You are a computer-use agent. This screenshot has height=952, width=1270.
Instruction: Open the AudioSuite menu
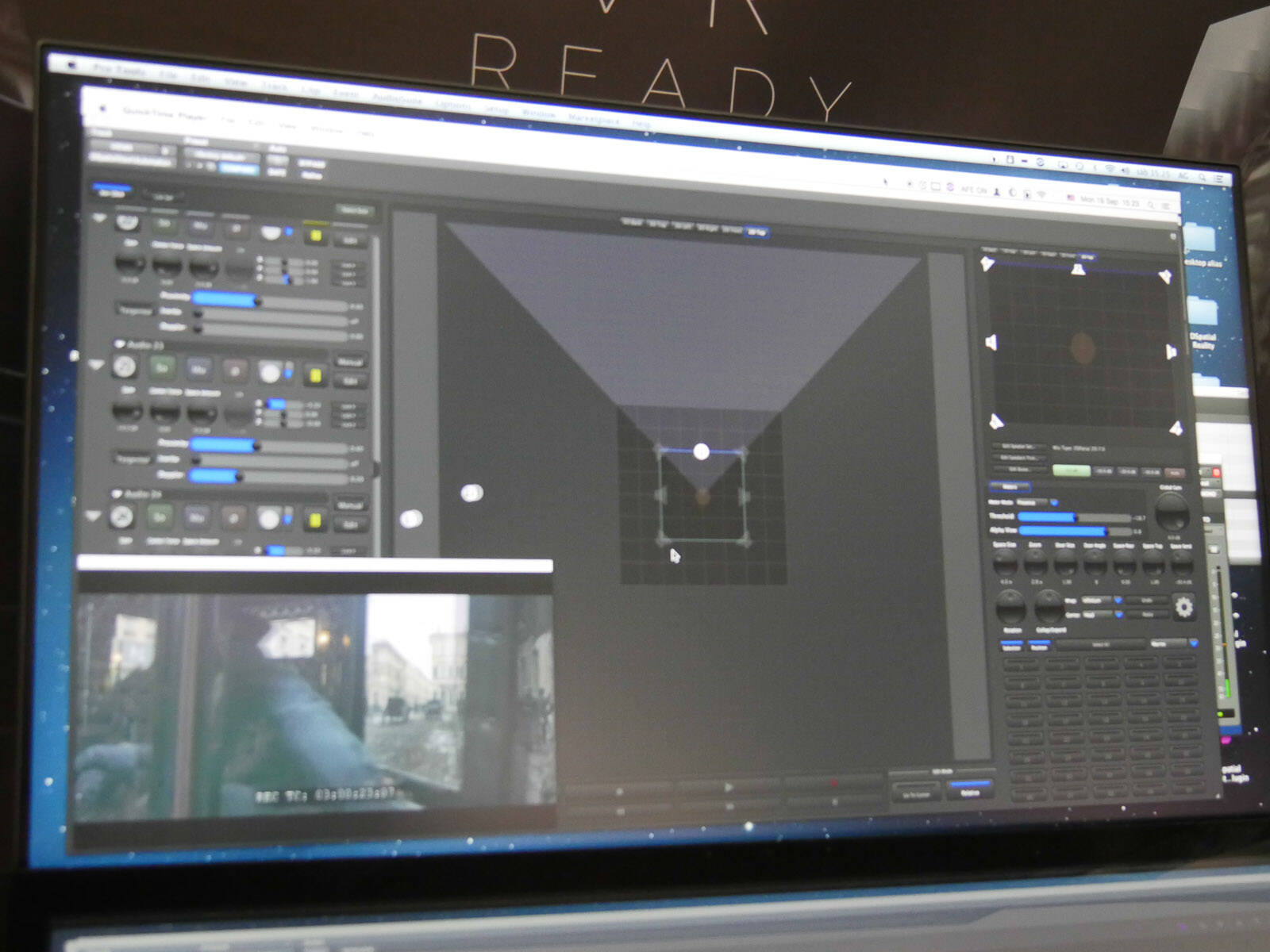point(398,100)
